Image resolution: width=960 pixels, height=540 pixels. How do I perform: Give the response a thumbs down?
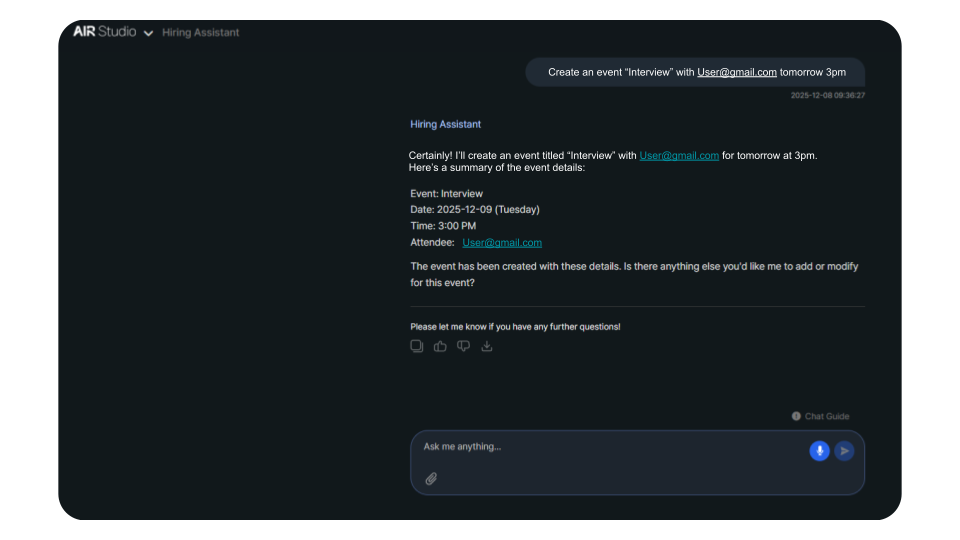click(464, 346)
